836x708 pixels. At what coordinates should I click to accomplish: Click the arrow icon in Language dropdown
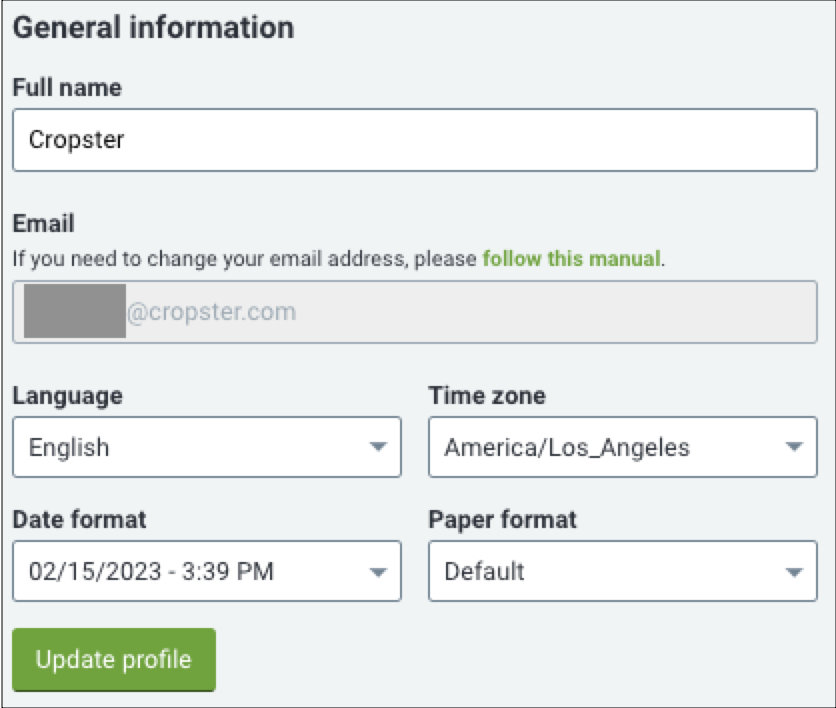(378, 446)
